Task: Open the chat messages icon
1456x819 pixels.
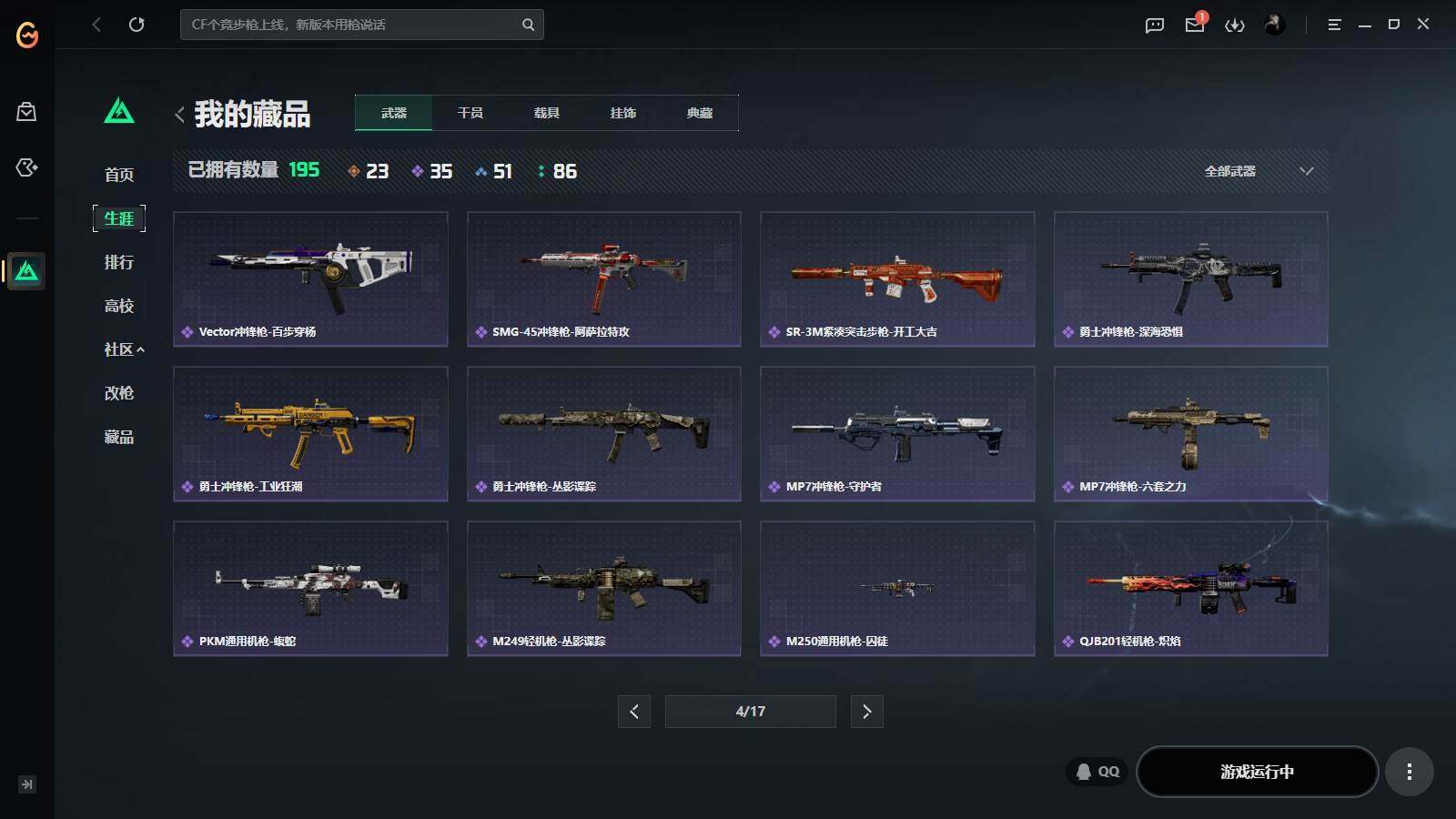Action: click(1155, 25)
